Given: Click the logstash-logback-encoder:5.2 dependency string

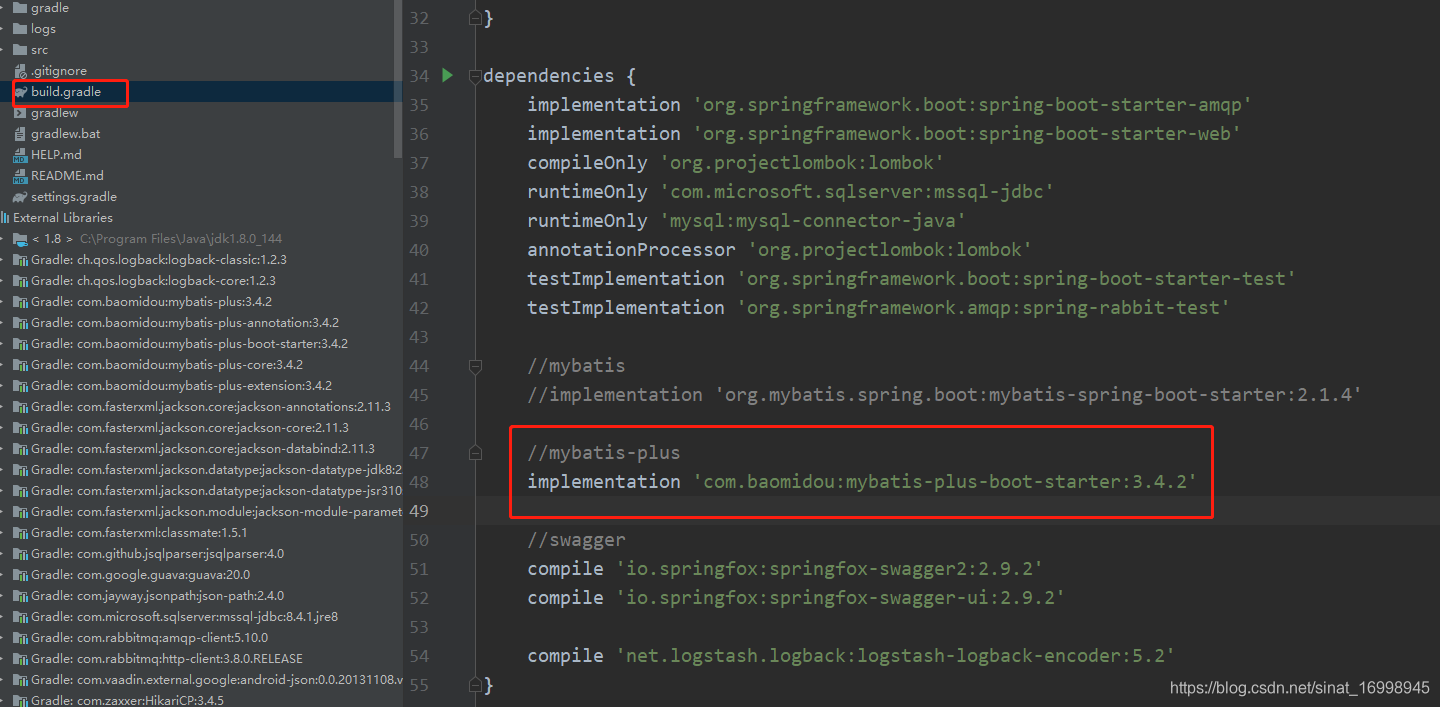Looking at the screenshot, I should click(x=896, y=656).
